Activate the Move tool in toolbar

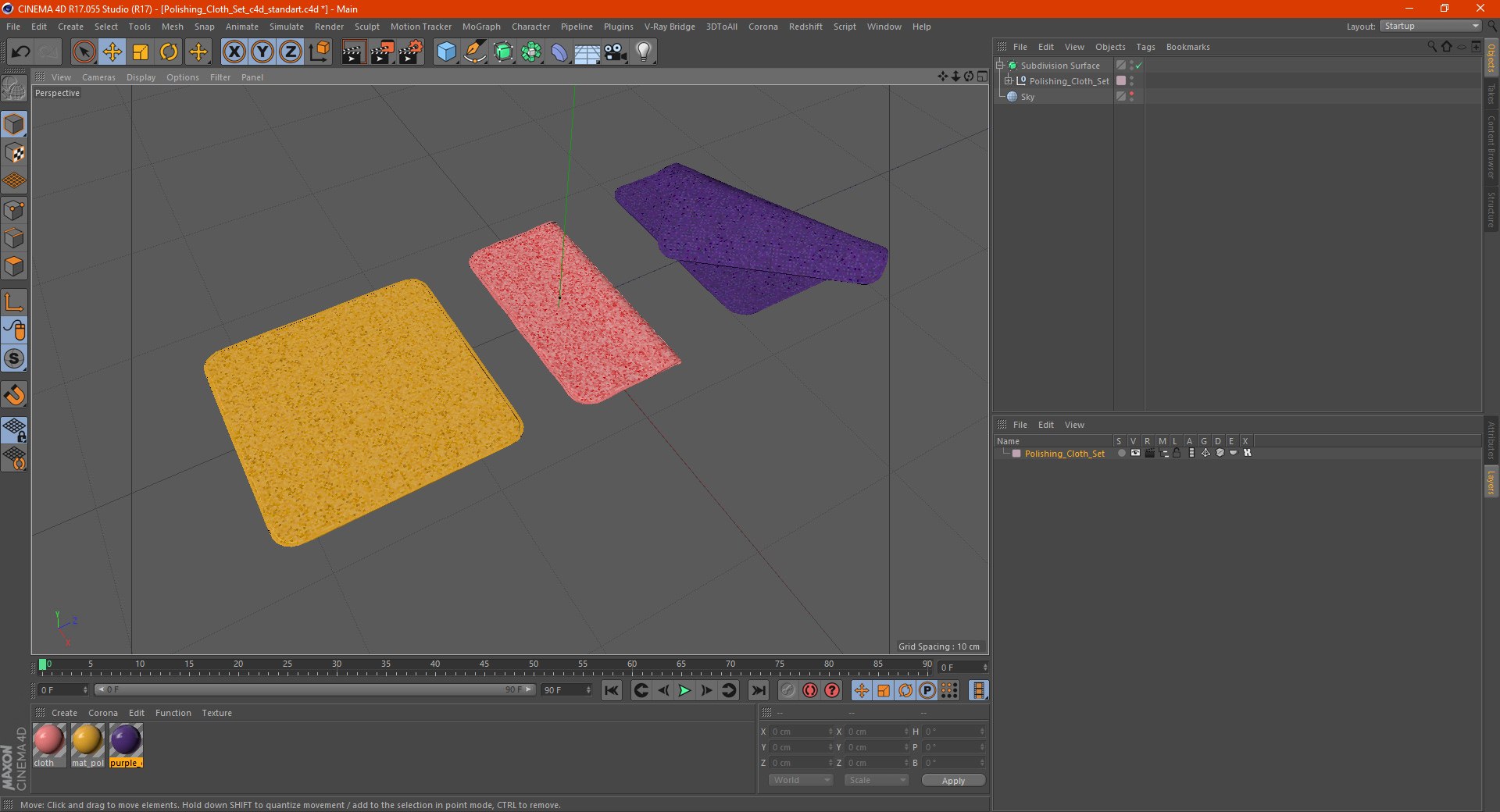click(x=112, y=52)
